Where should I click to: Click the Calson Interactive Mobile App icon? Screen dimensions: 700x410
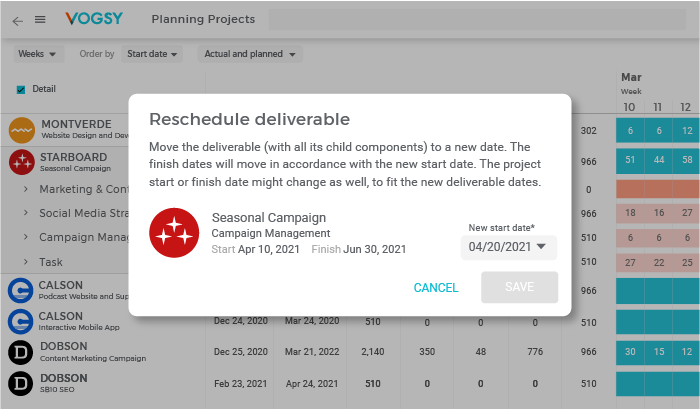coord(22,321)
